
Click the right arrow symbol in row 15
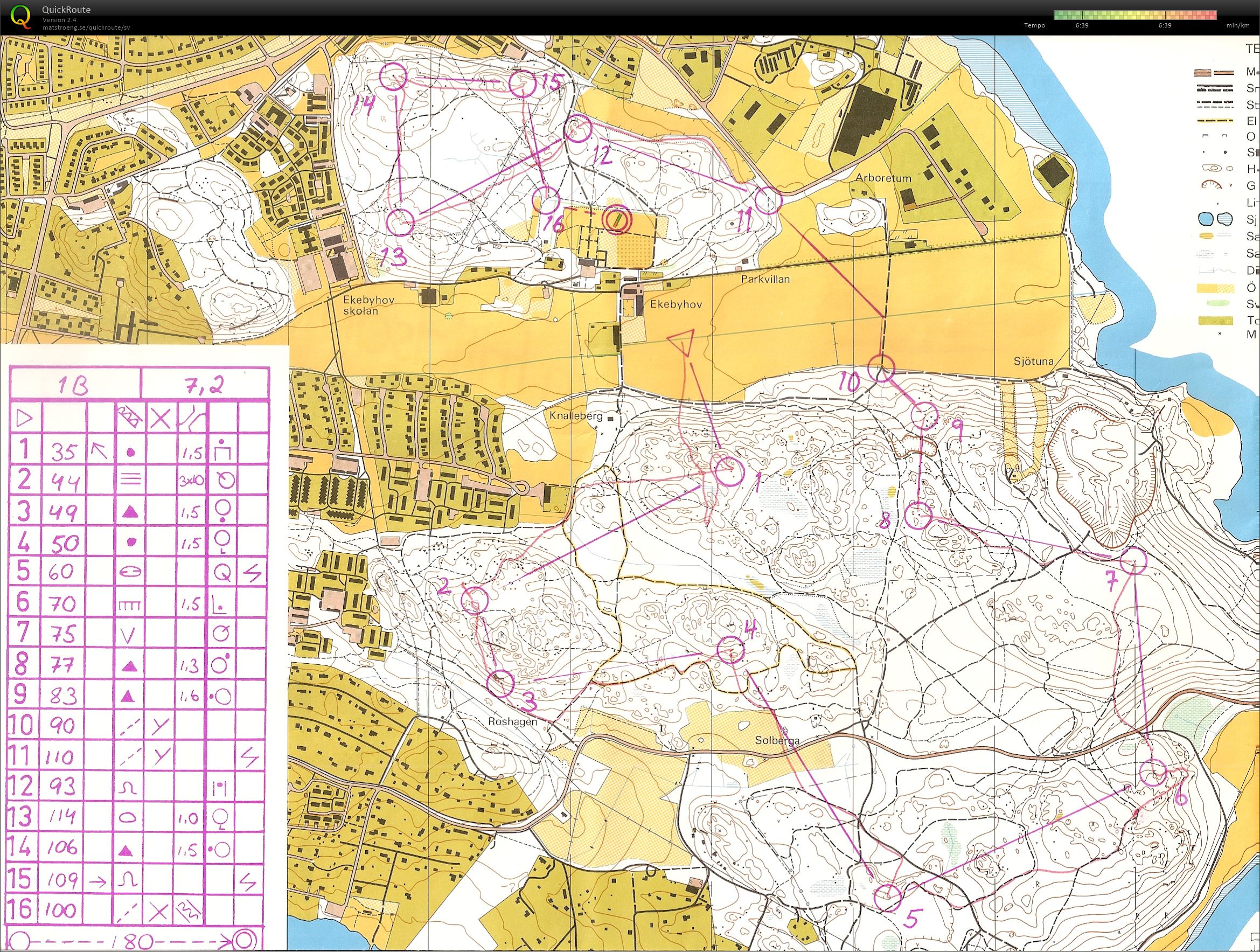coord(99,882)
